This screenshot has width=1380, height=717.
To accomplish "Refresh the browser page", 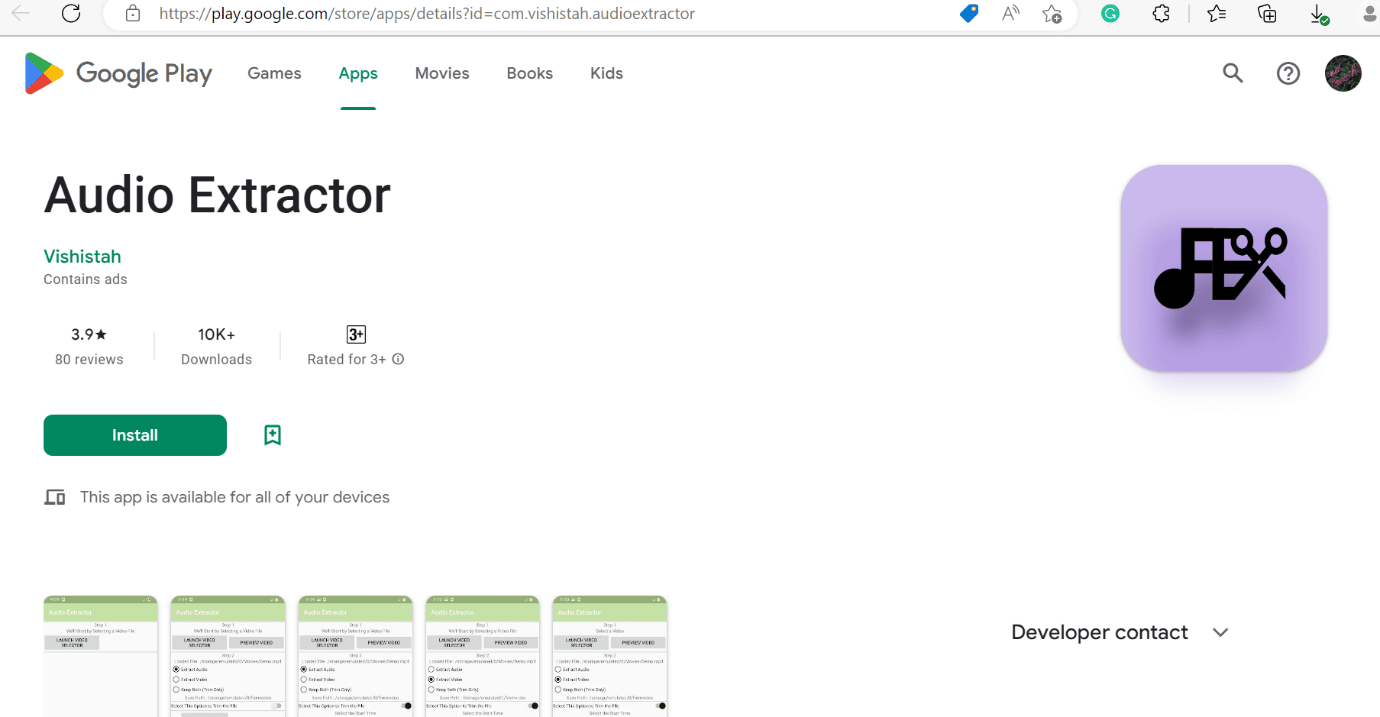I will (x=71, y=14).
